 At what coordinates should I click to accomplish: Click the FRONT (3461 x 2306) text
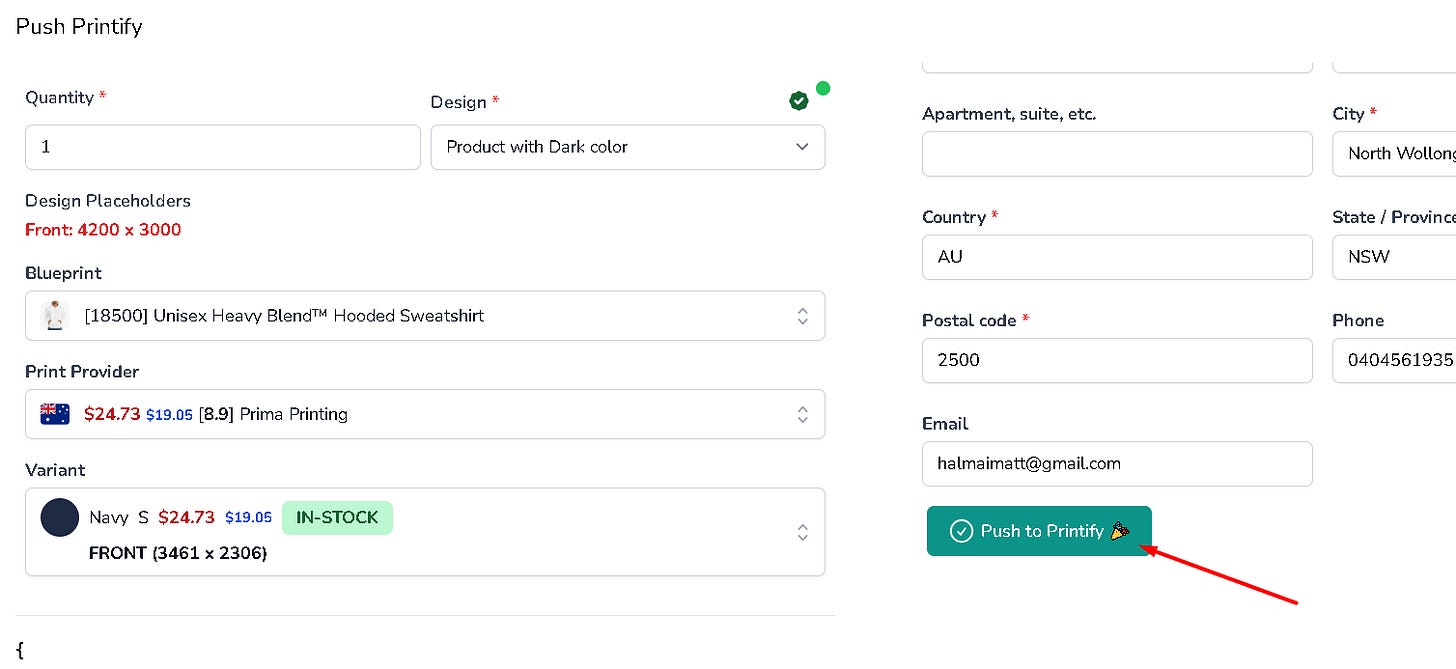tap(178, 552)
